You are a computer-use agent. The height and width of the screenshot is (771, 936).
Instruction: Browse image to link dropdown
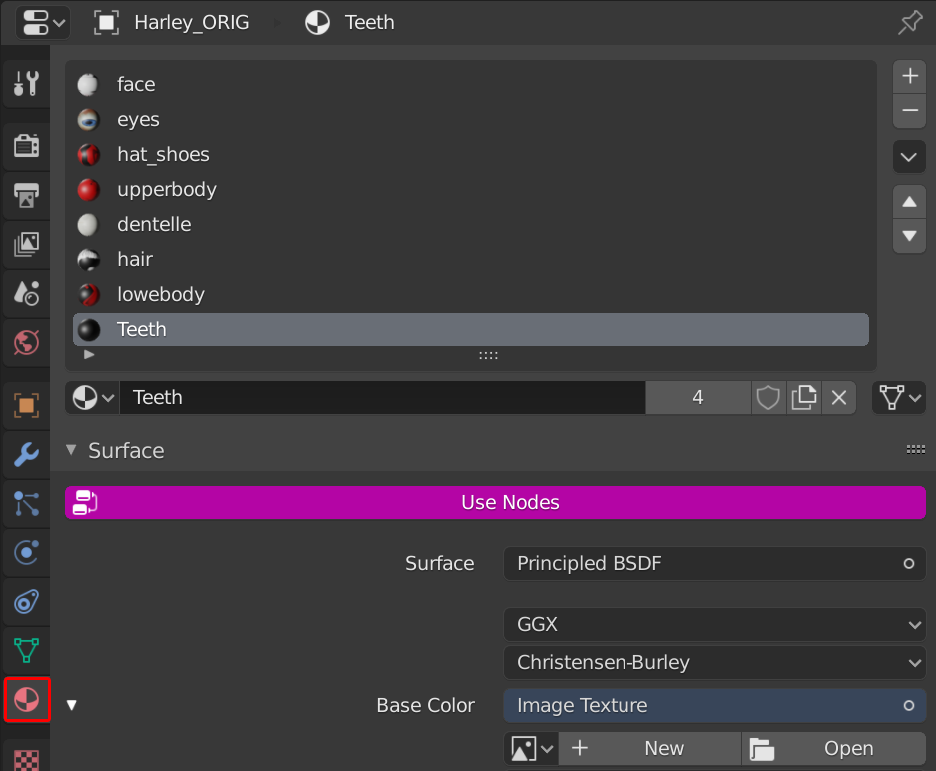point(531,748)
